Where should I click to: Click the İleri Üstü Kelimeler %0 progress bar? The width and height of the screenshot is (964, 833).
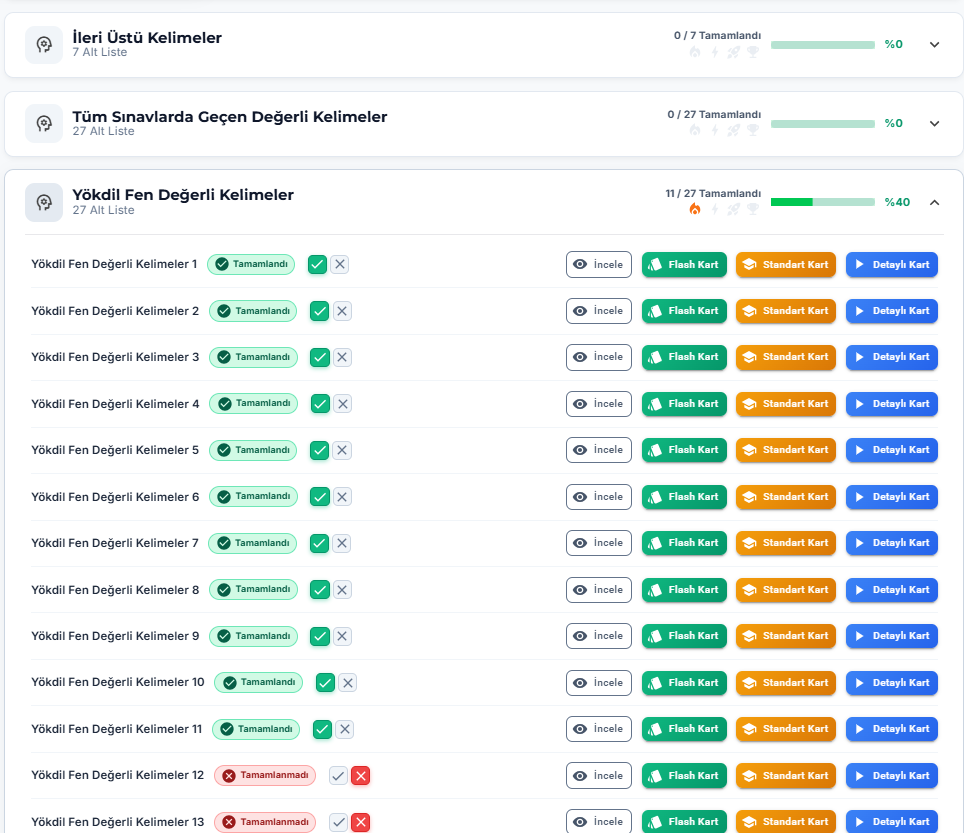(823, 44)
